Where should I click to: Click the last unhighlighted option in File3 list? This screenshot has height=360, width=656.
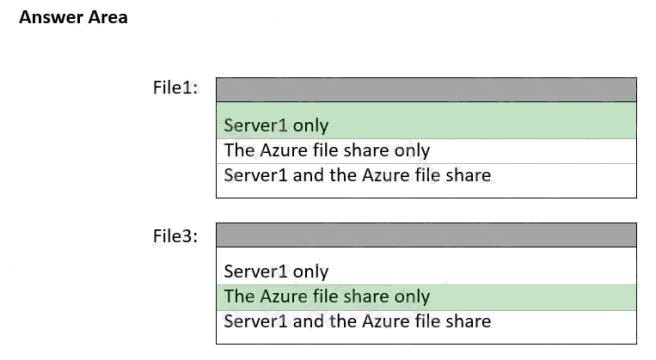[426, 327]
